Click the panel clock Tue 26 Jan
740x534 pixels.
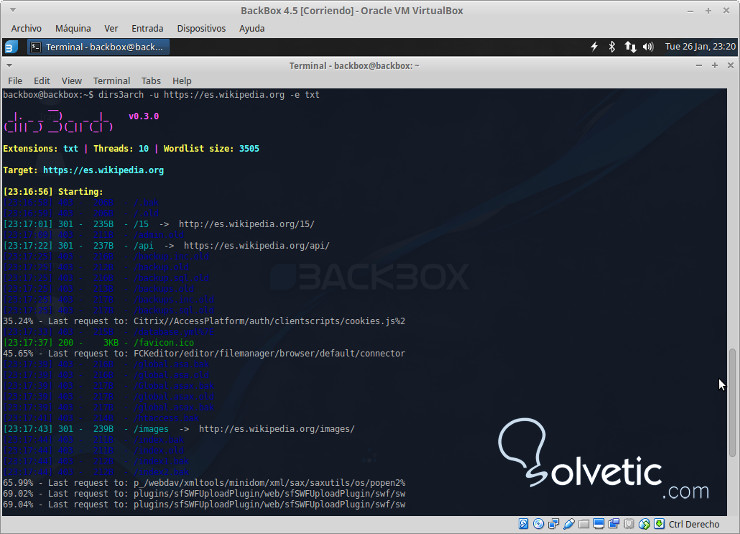pyautogui.click(x=700, y=46)
